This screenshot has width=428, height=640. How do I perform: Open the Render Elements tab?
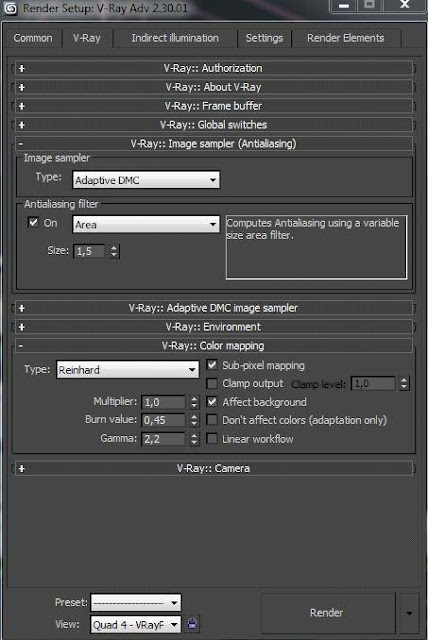click(x=346, y=38)
